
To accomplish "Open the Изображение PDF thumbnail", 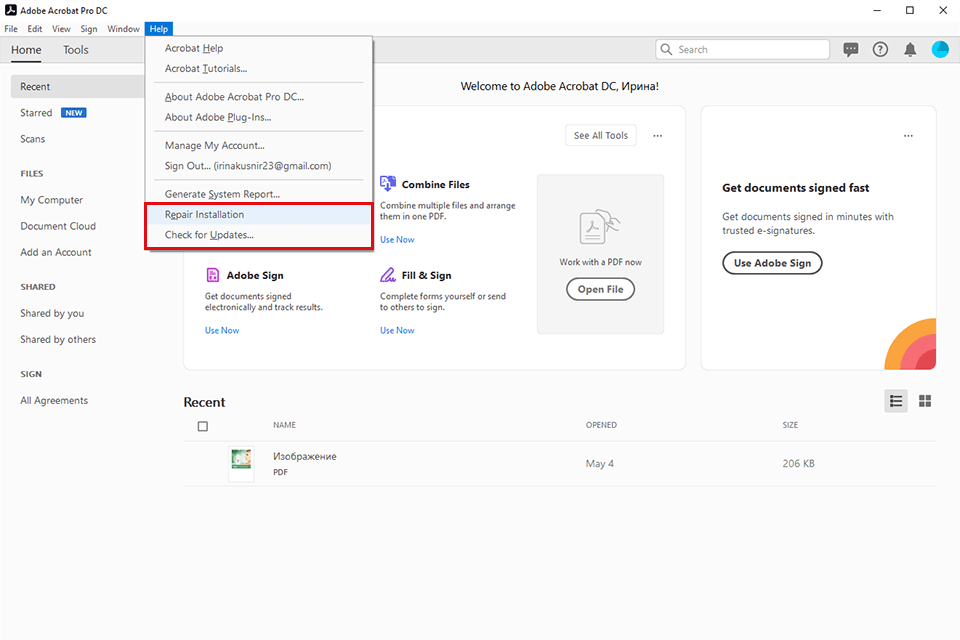I will 241,463.
